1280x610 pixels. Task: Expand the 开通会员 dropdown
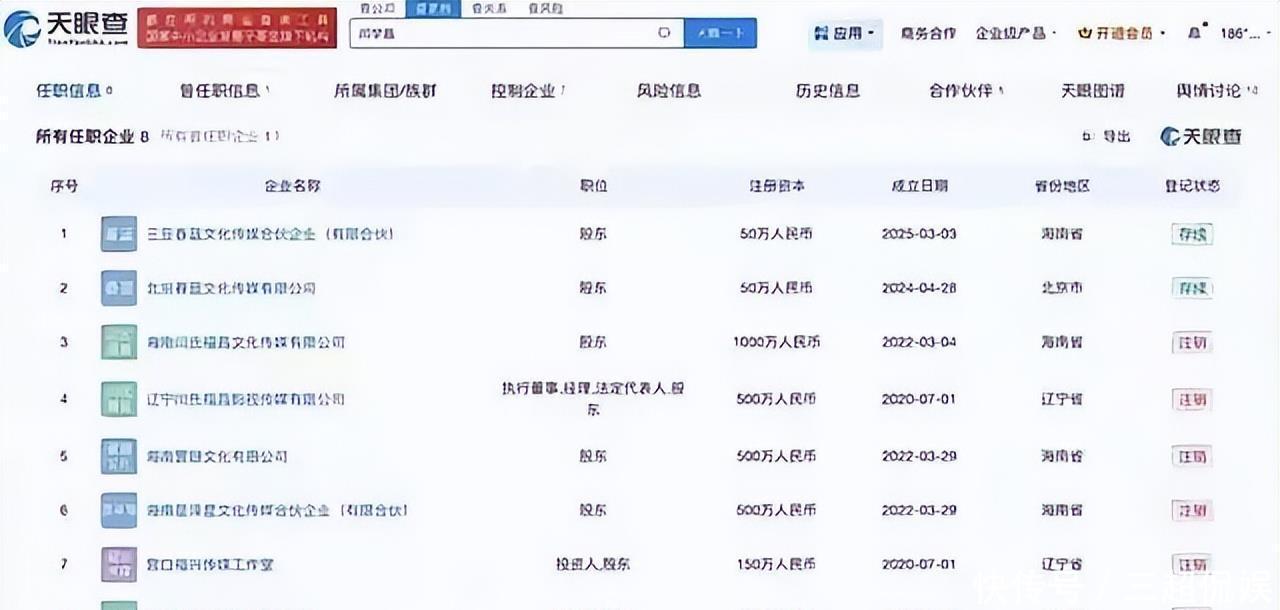point(1121,33)
